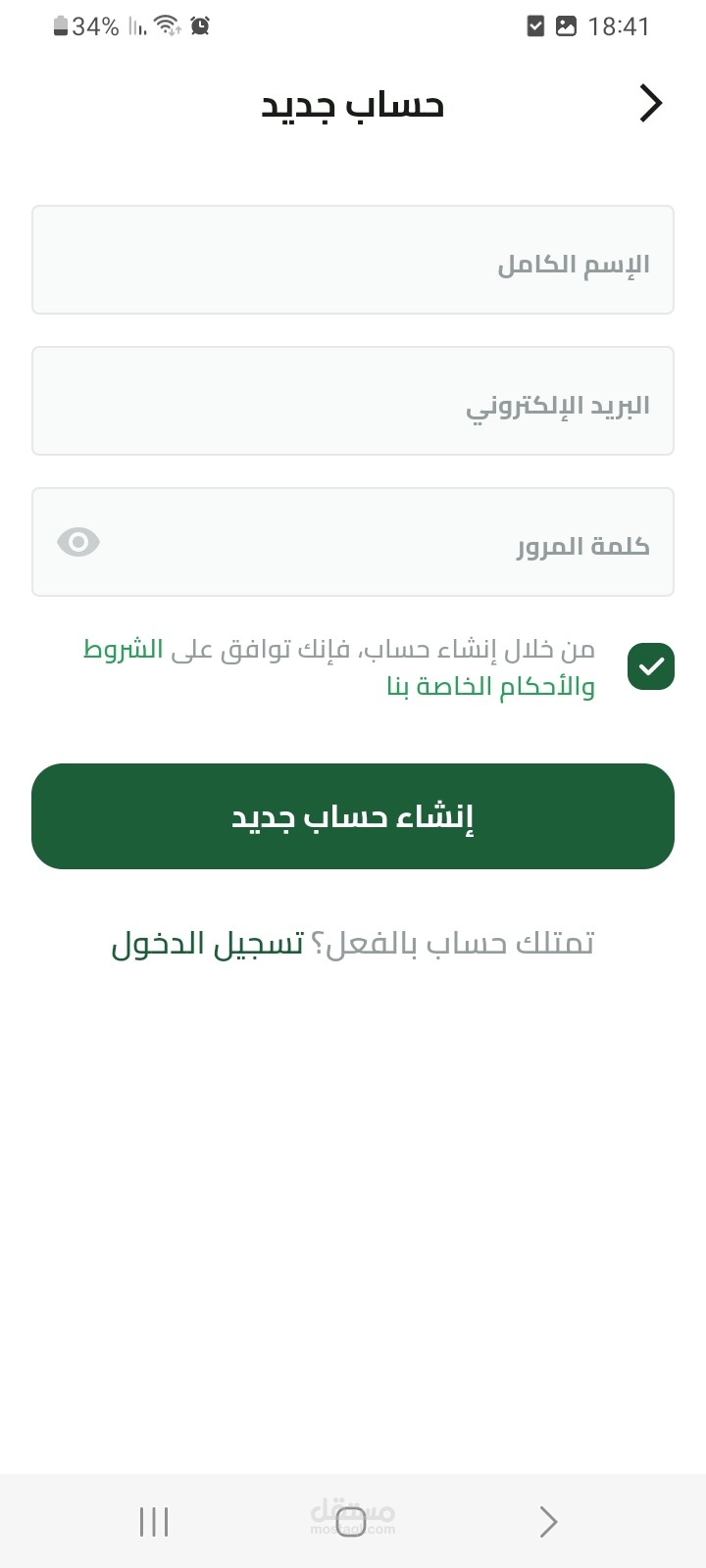Open the تسجيل الدخول login link
Screen dimensions: 706x1568
tap(207, 944)
